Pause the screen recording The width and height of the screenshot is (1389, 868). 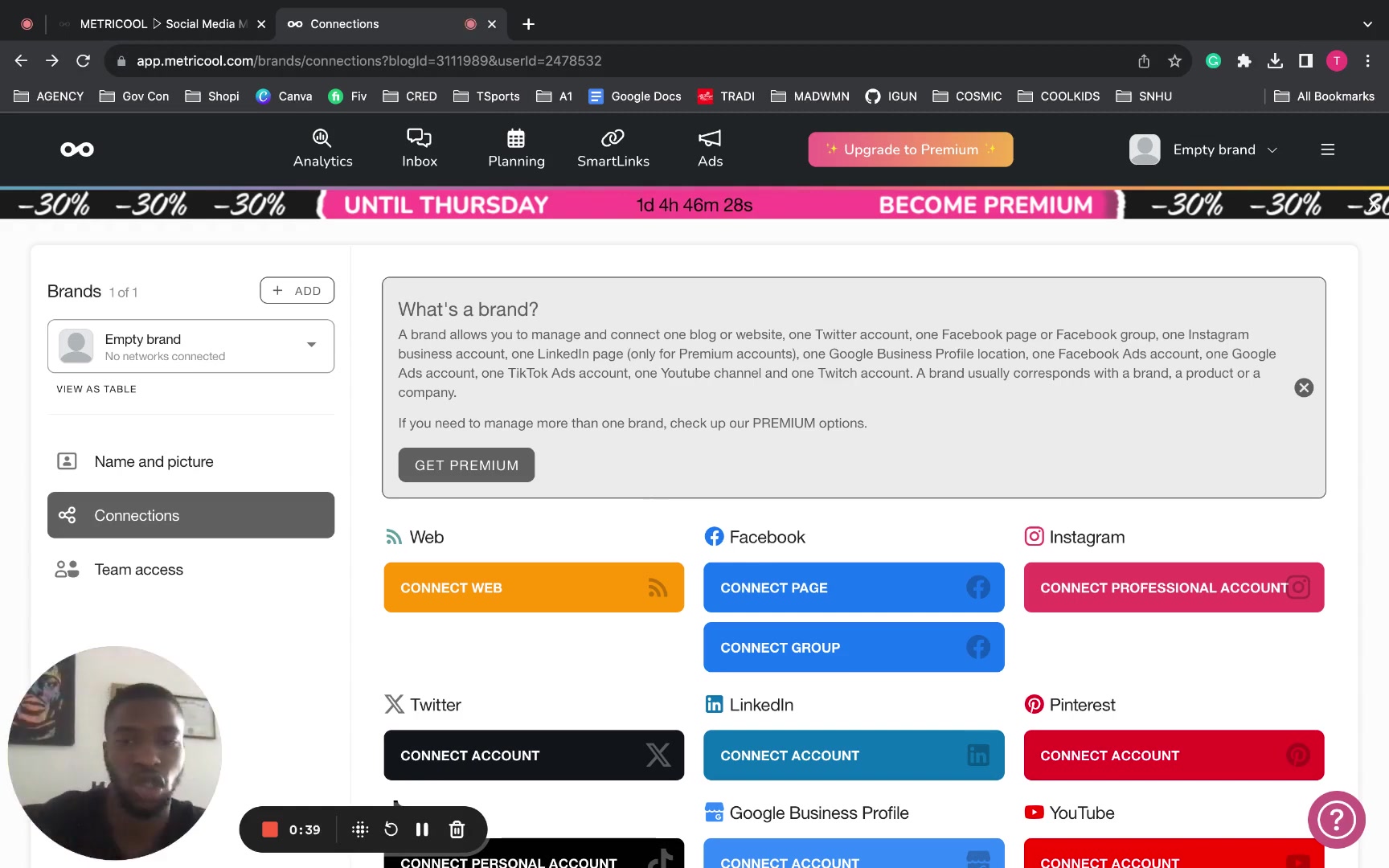(x=422, y=829)
